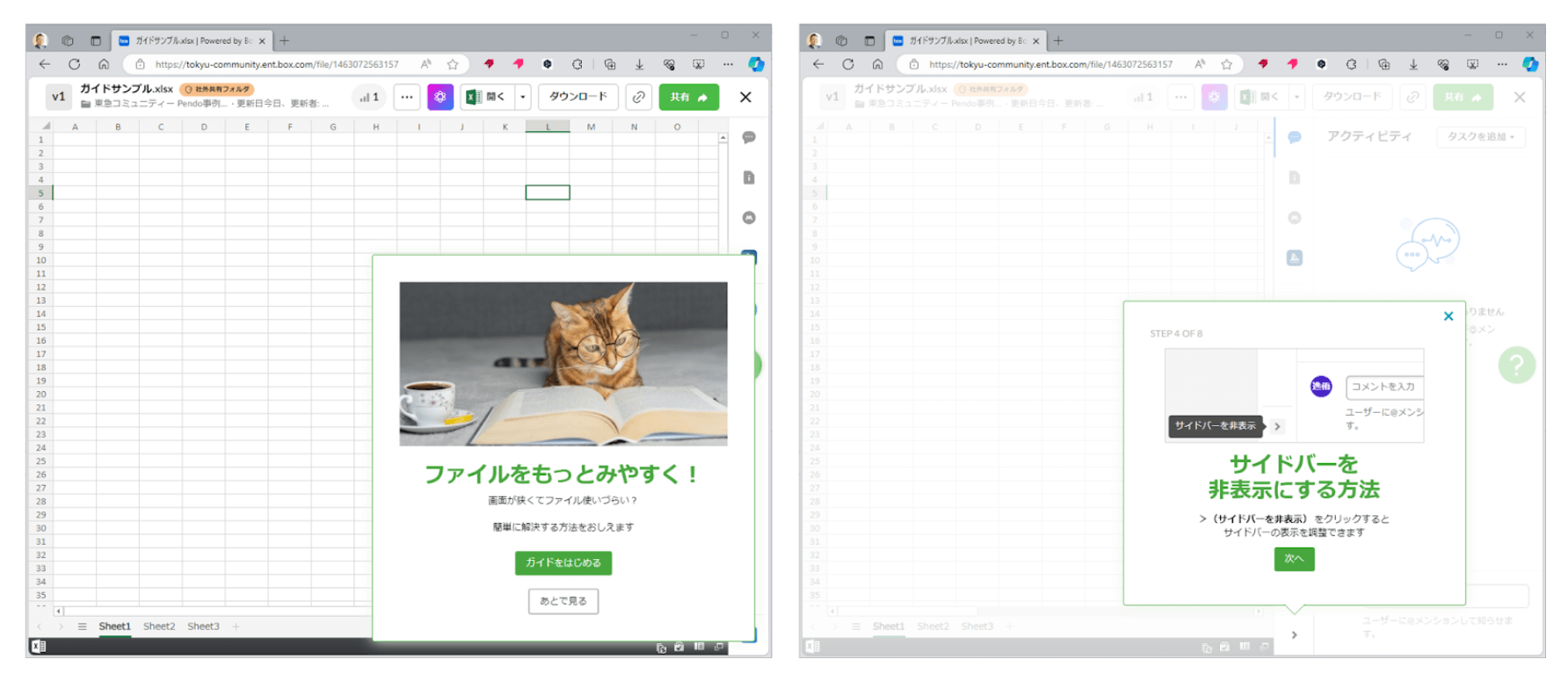This screenshot has height=674, width=1568.
Task: Refresh the page in right browser window
Action: tap(848, 64)
